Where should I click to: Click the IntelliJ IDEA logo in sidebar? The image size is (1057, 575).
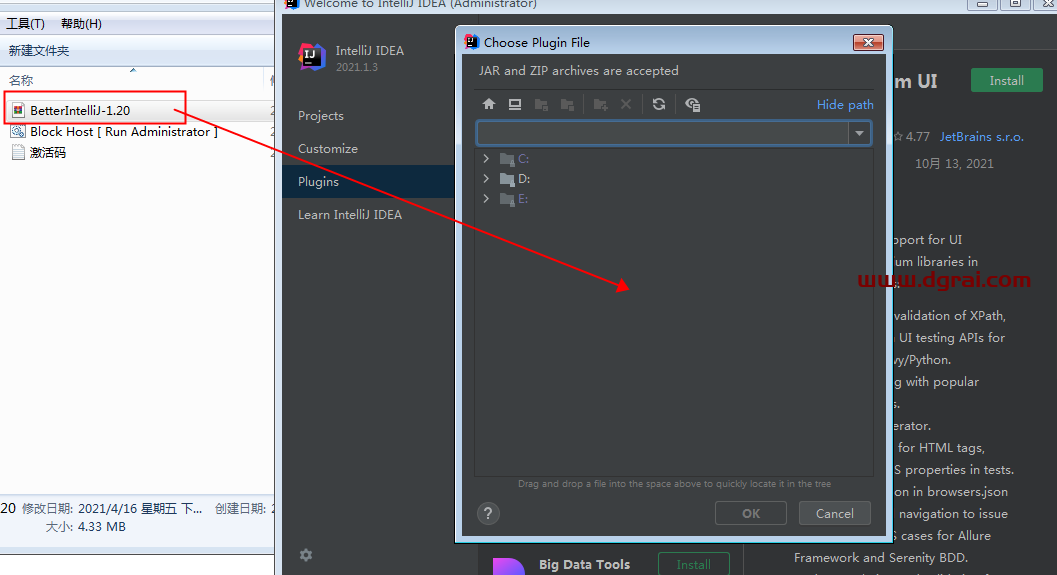311,57
